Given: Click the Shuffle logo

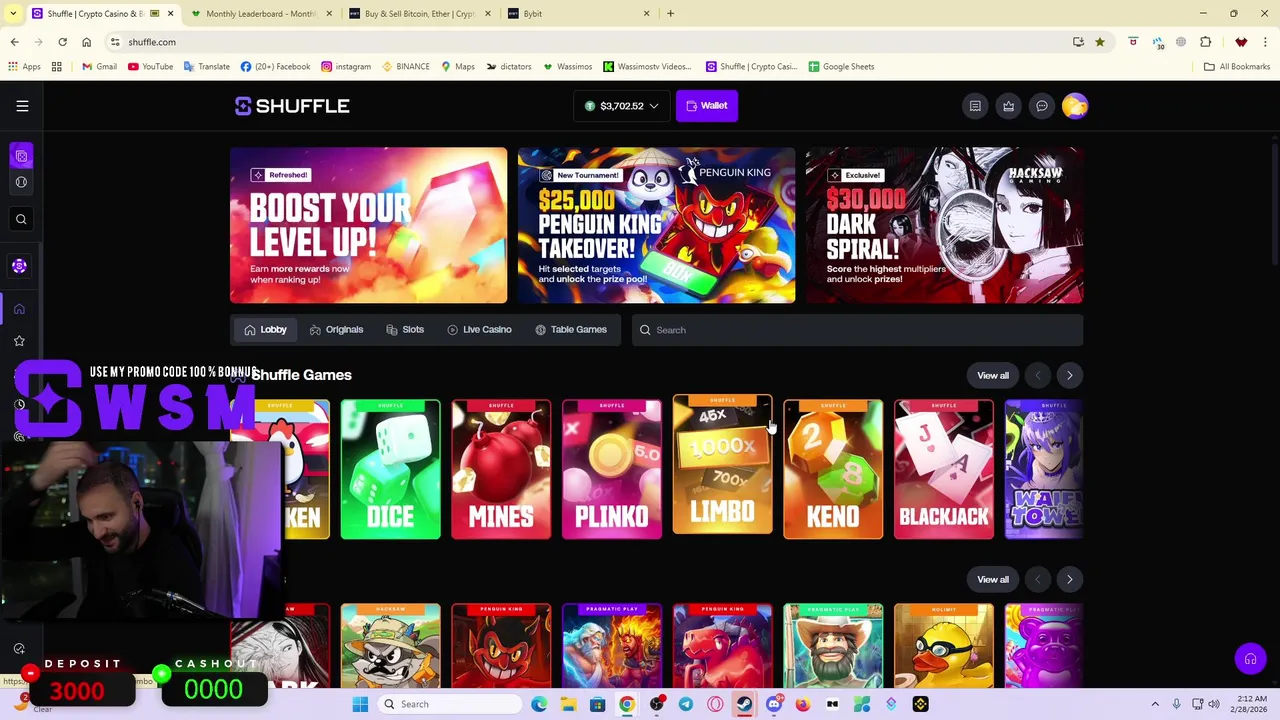Looking at the screenshot, I should click(292, 106).
